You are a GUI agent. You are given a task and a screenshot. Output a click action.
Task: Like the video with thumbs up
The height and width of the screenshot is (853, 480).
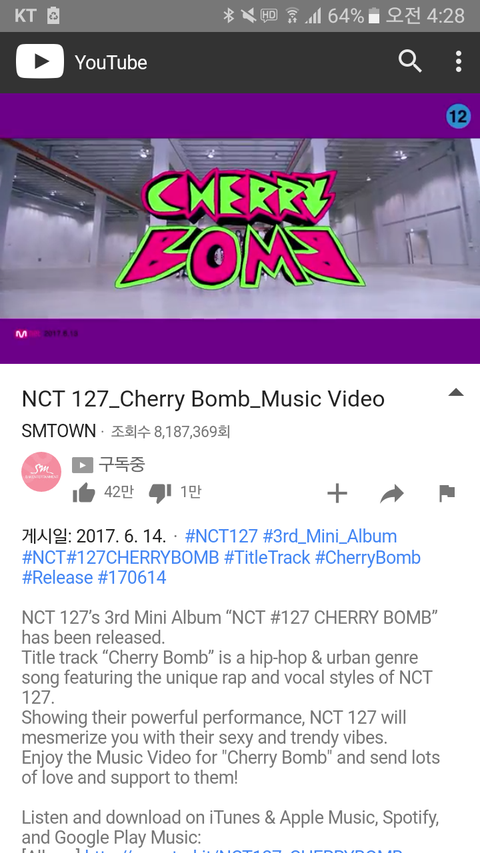(83, 493)
